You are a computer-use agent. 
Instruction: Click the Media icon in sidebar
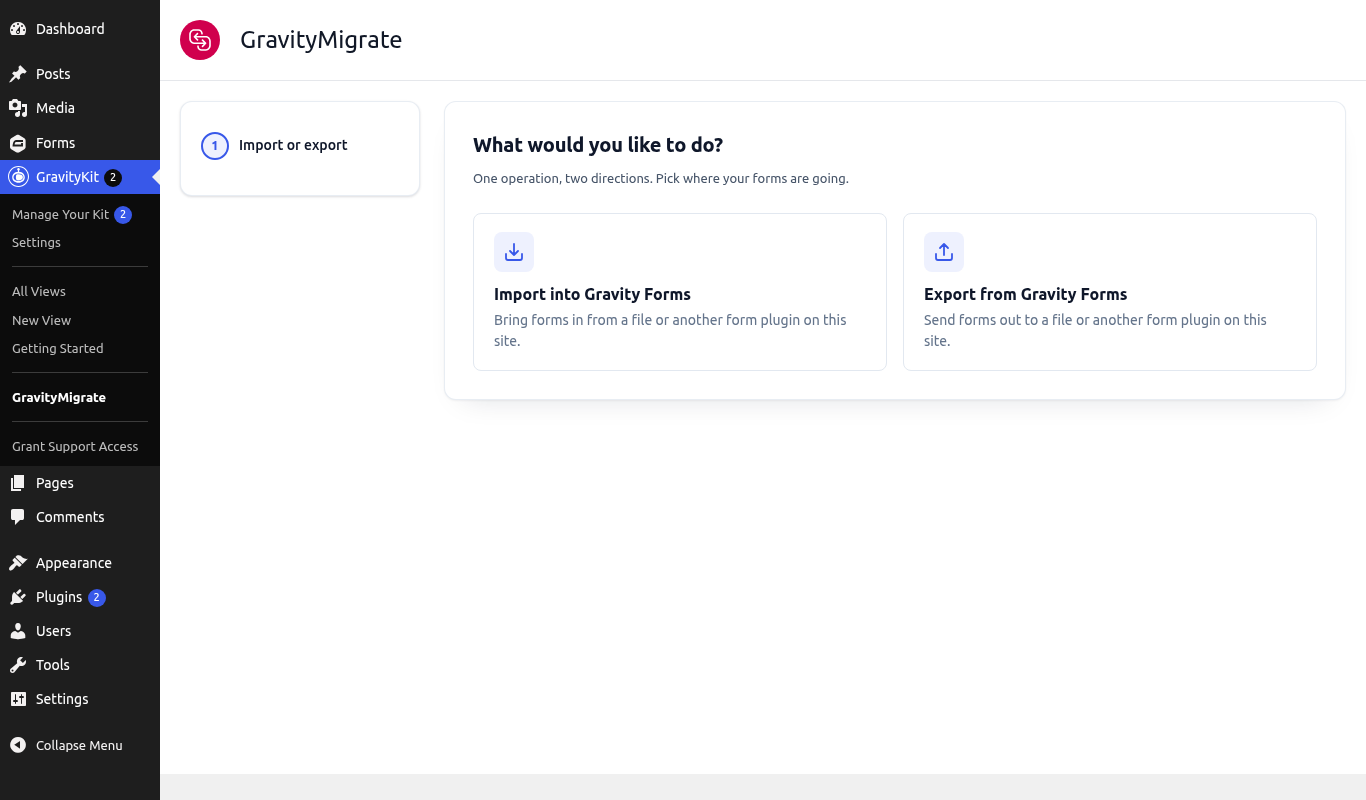point(18,108)
